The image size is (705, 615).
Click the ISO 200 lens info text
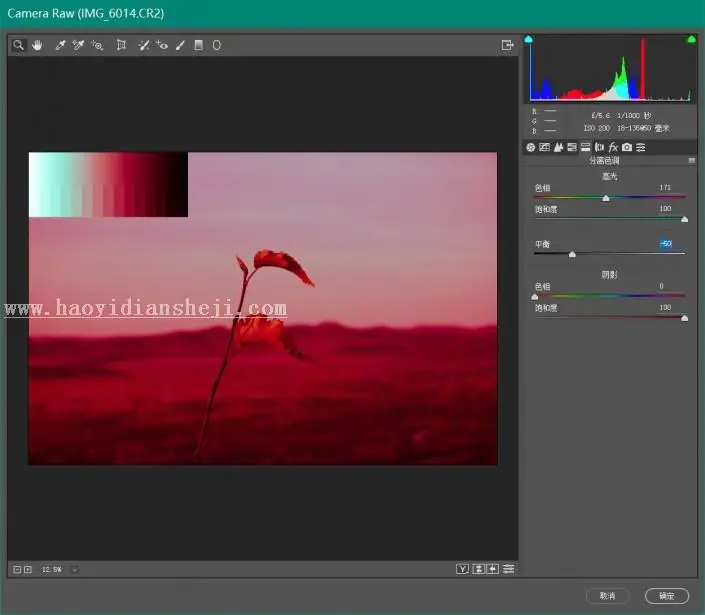pos(626,128)
